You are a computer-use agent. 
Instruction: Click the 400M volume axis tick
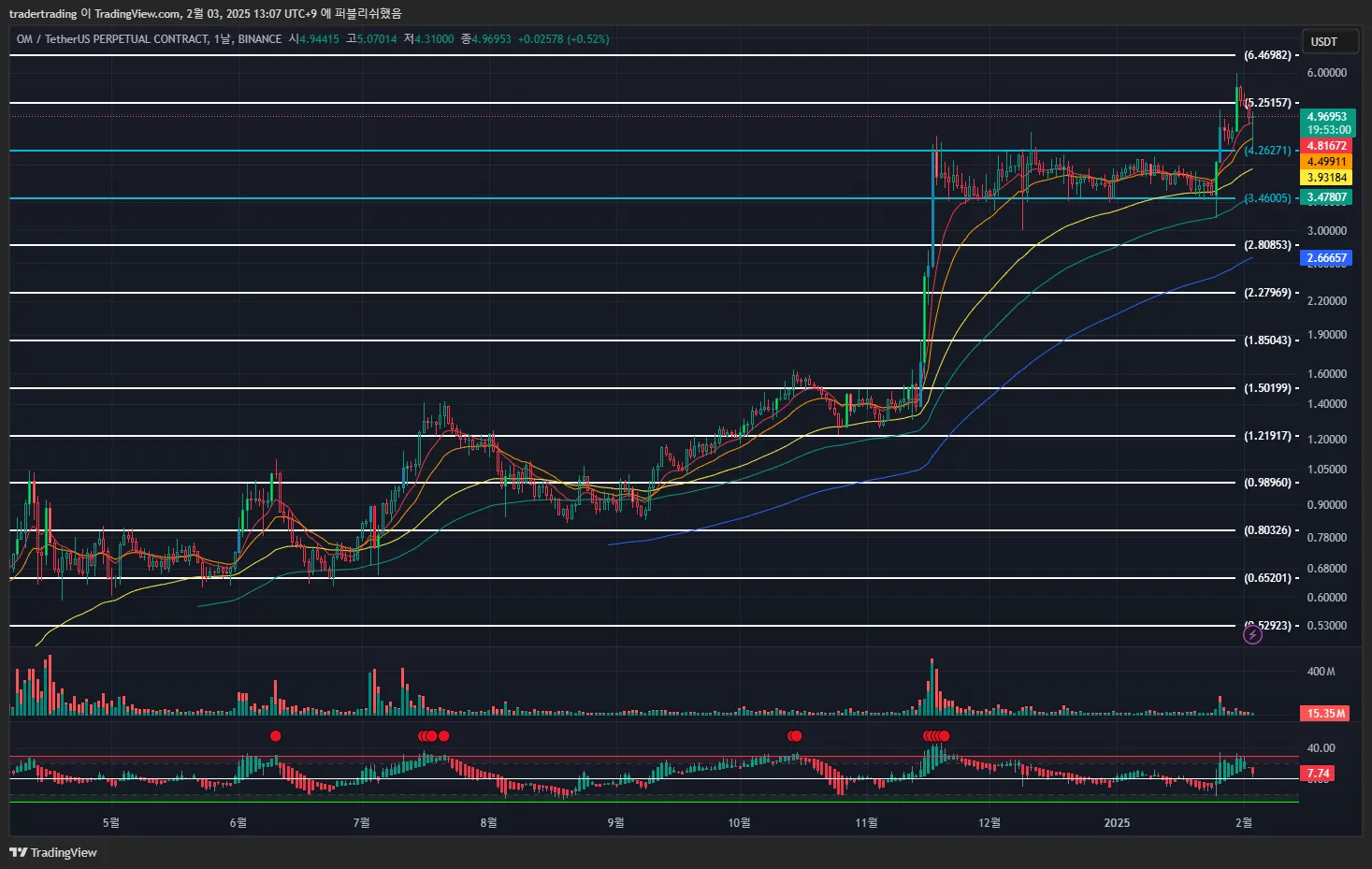(1321, 672)
